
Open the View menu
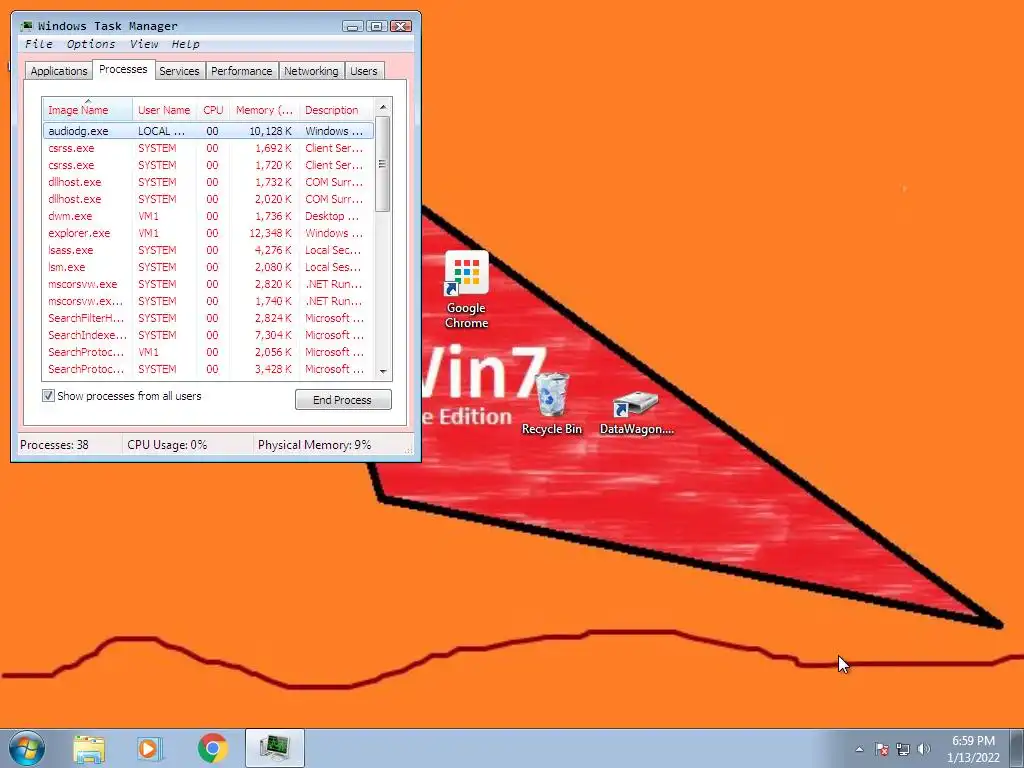click(x=144, y=44)
